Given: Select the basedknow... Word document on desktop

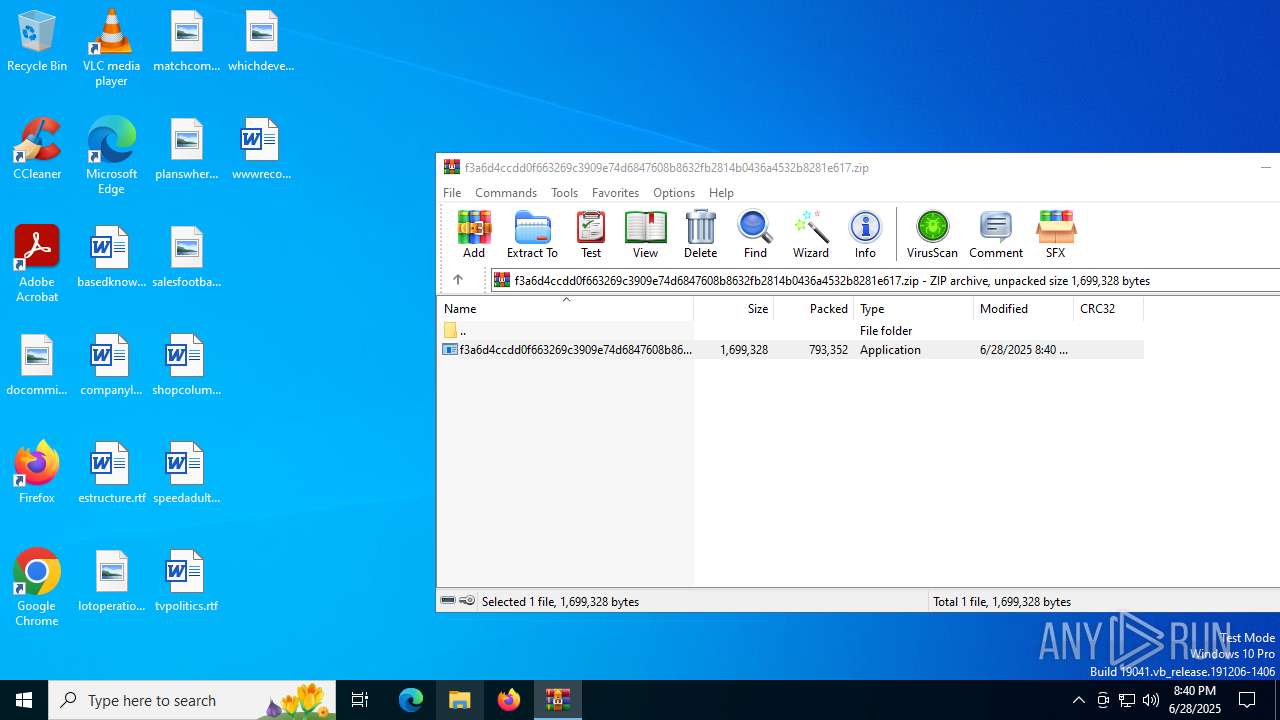Looking at the screenshot, I should [111, 257].
